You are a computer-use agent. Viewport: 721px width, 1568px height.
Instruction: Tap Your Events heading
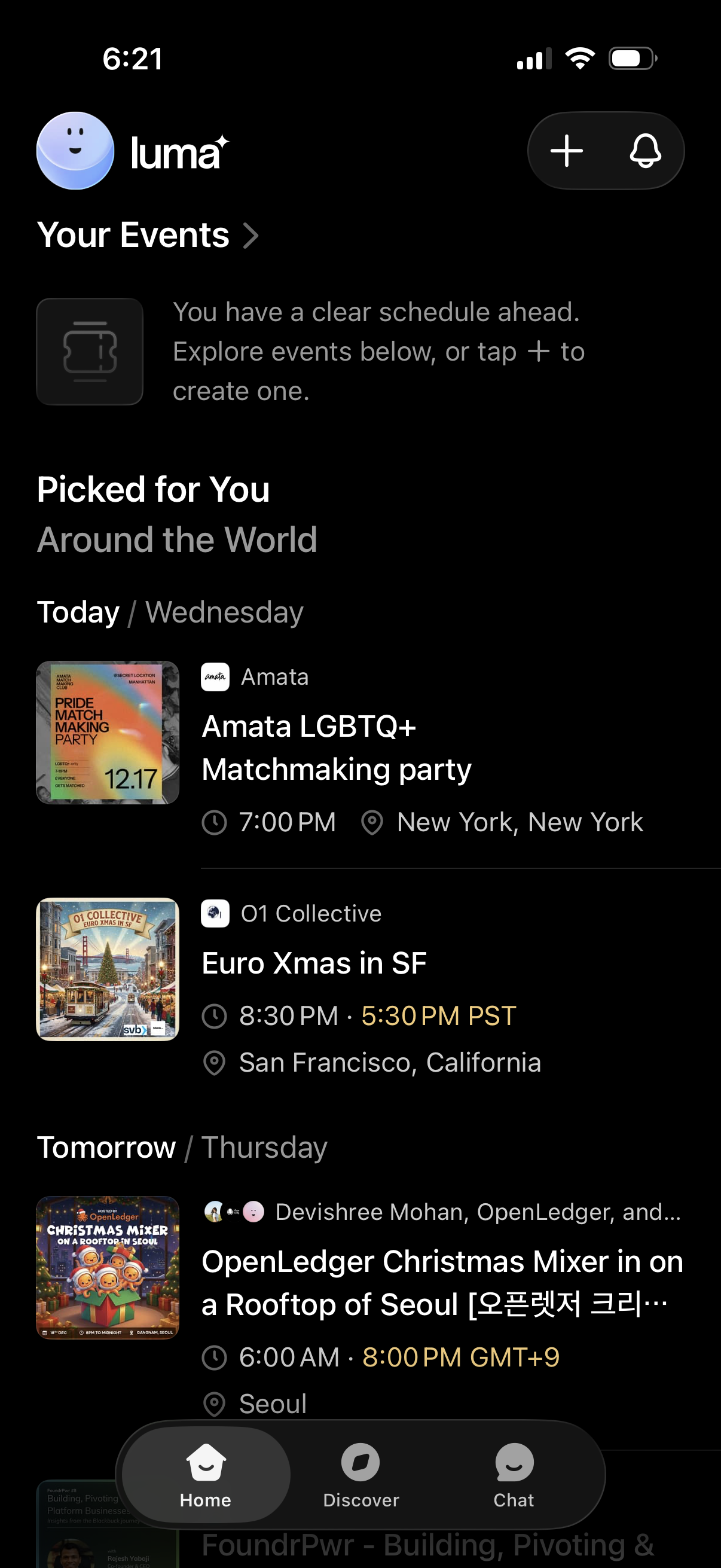pyautogui.click(x=133, y=235)
